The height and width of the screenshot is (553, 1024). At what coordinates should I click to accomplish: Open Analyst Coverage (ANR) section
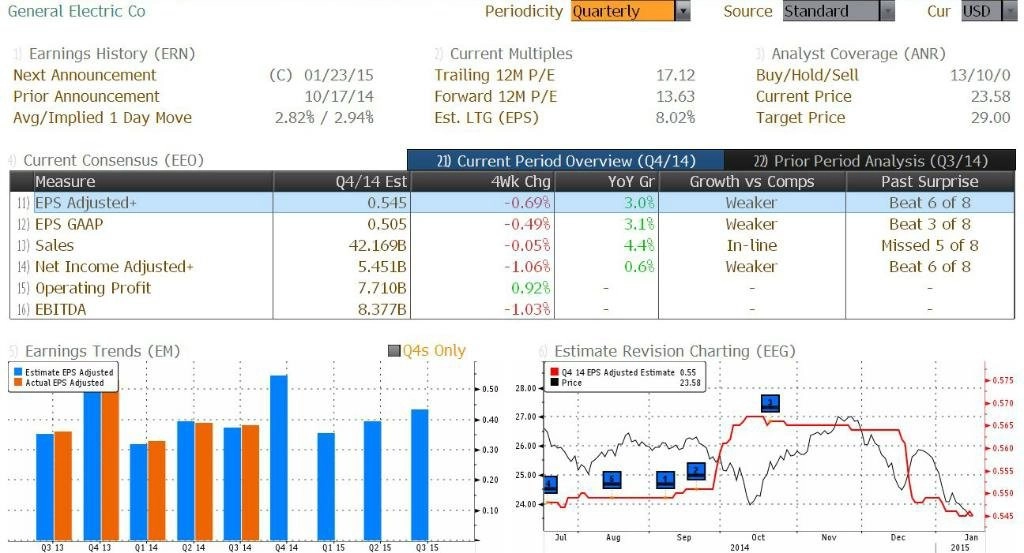tap(858, 54)
